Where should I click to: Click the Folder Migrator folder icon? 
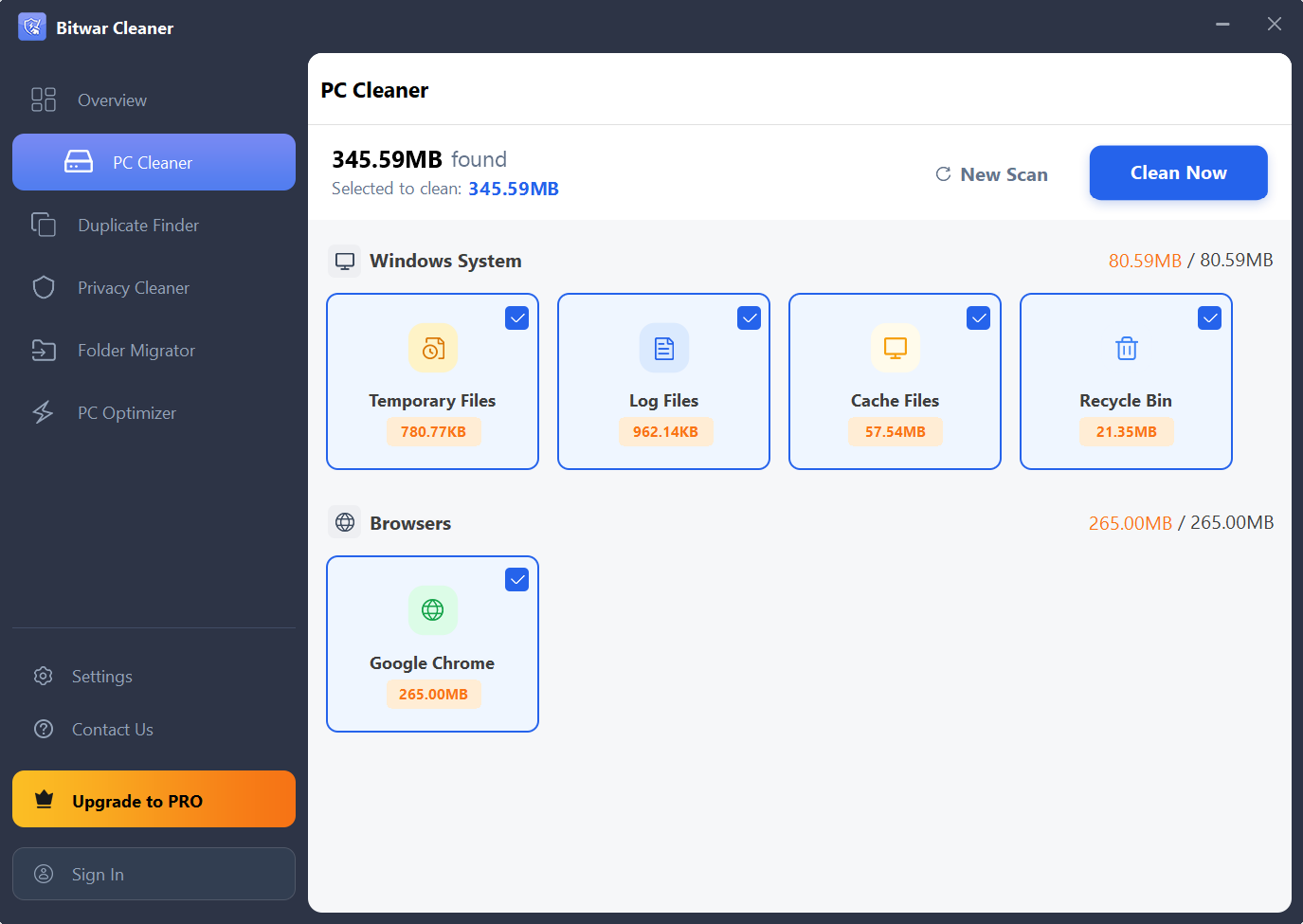pyautogui.click(x=44, y=350)
